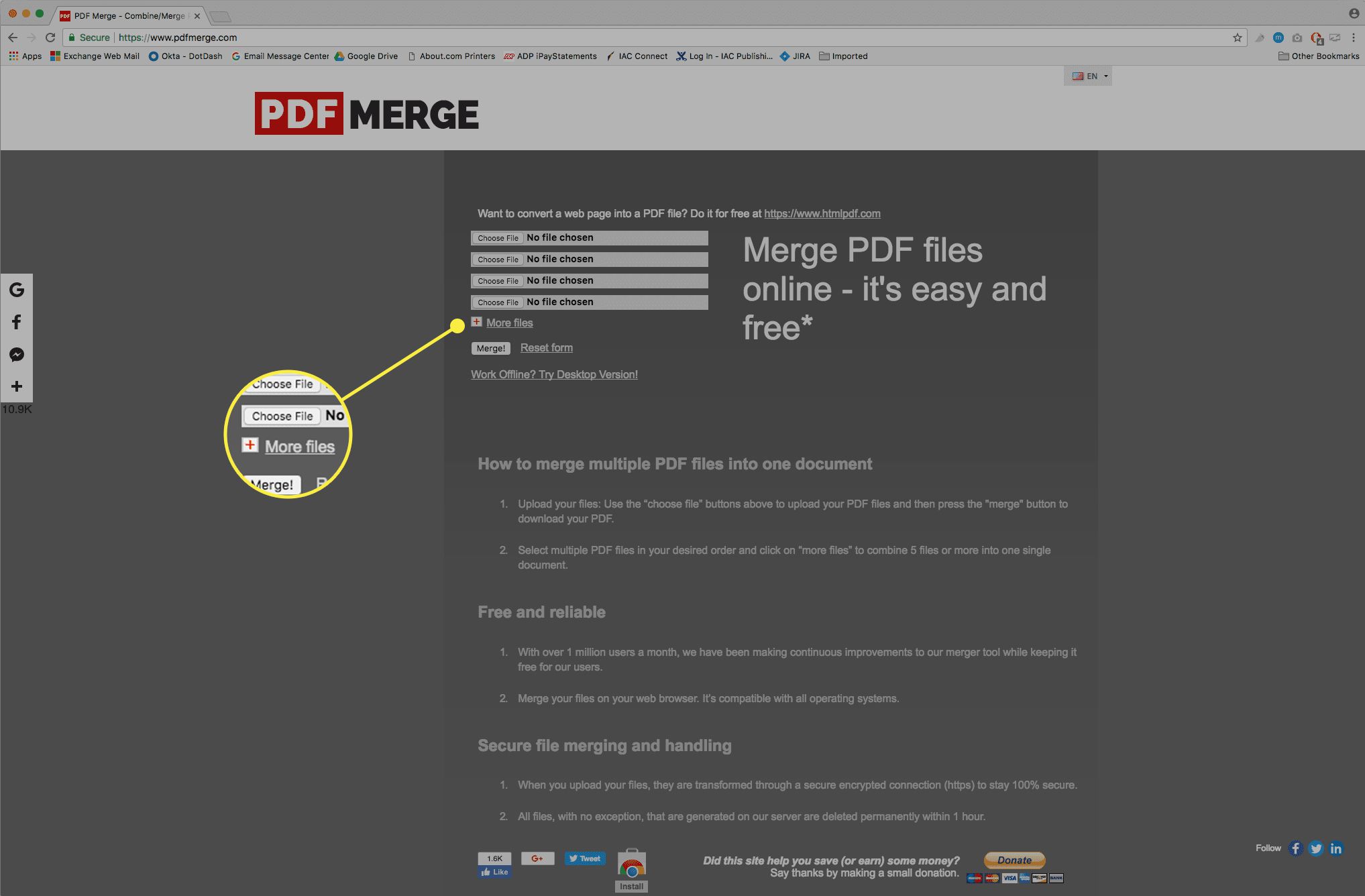Click Merge! to combine PDF files
The image size is (1365, 896).
pyautogui.click(x=489, y=347)
